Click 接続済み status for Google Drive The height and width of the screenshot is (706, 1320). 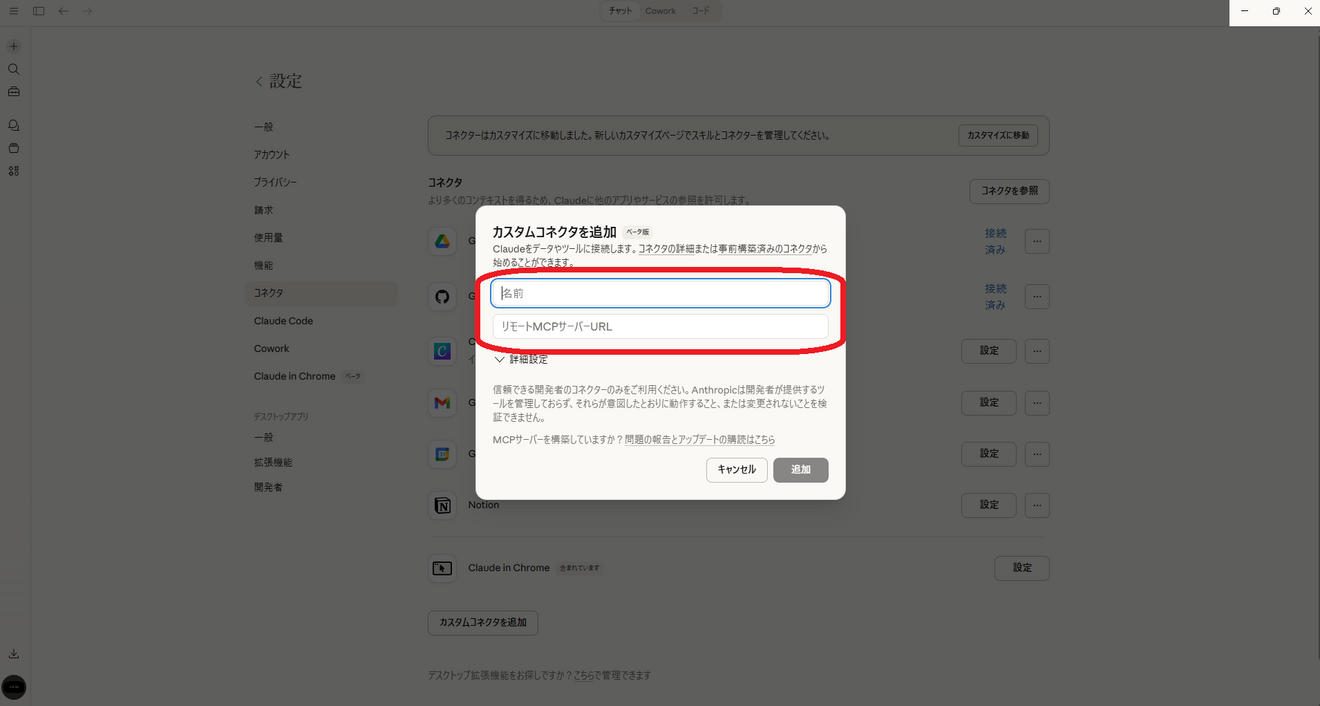(995, 241)
